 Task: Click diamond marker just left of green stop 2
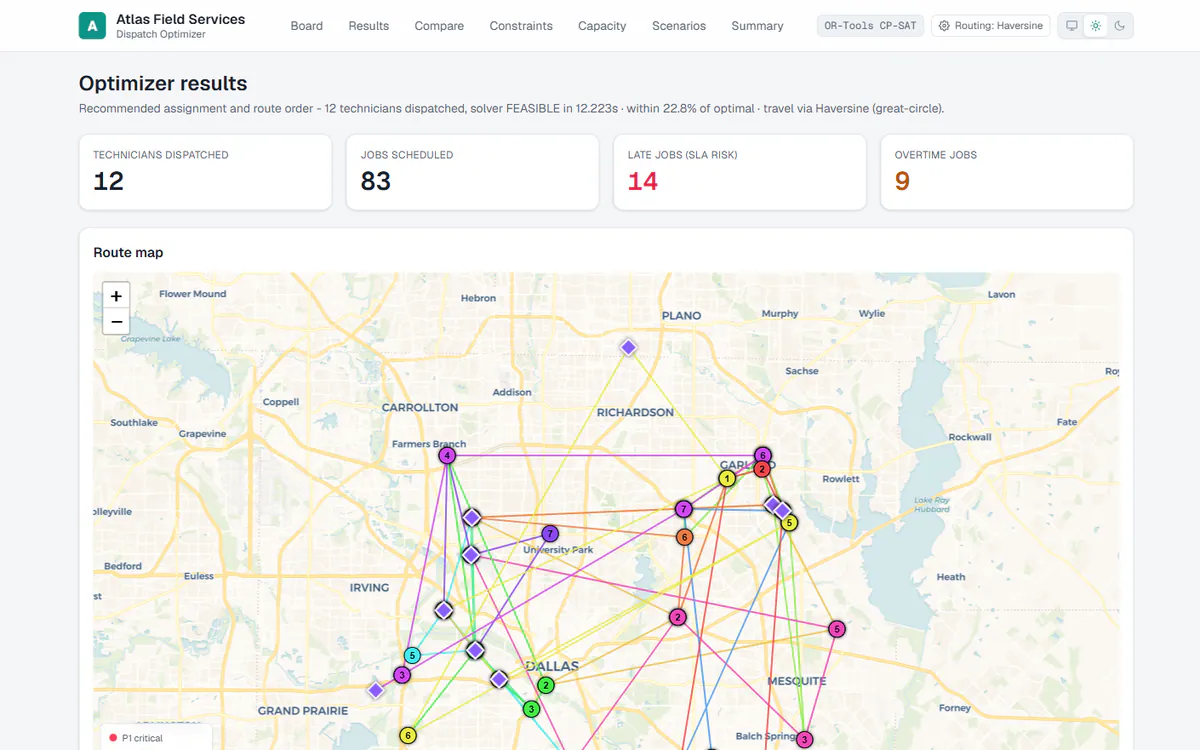coord(499,680)
